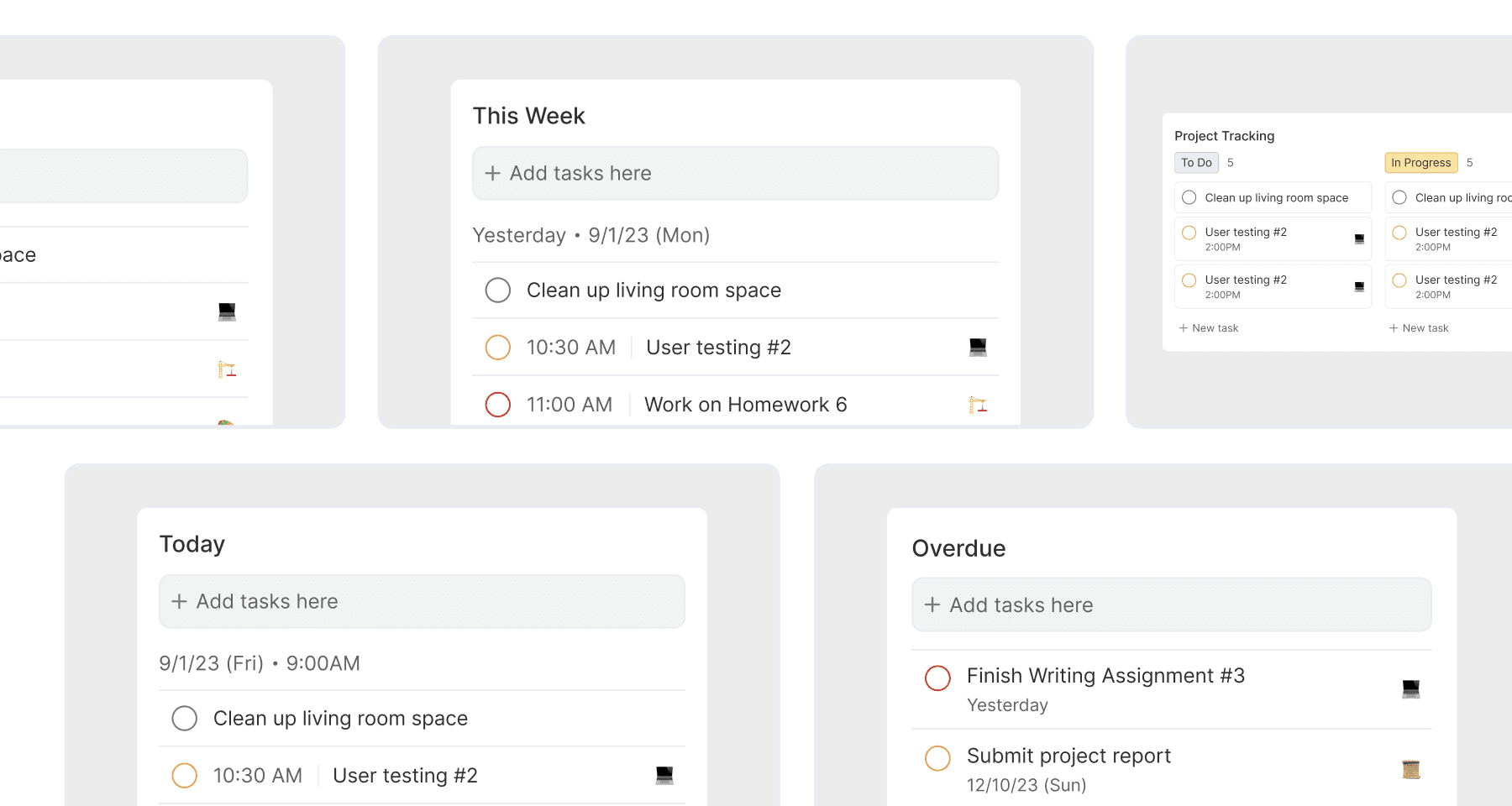Select the To Do status label
Viewport: 1512px width, 806px height.
click(x=1196, y=163)
